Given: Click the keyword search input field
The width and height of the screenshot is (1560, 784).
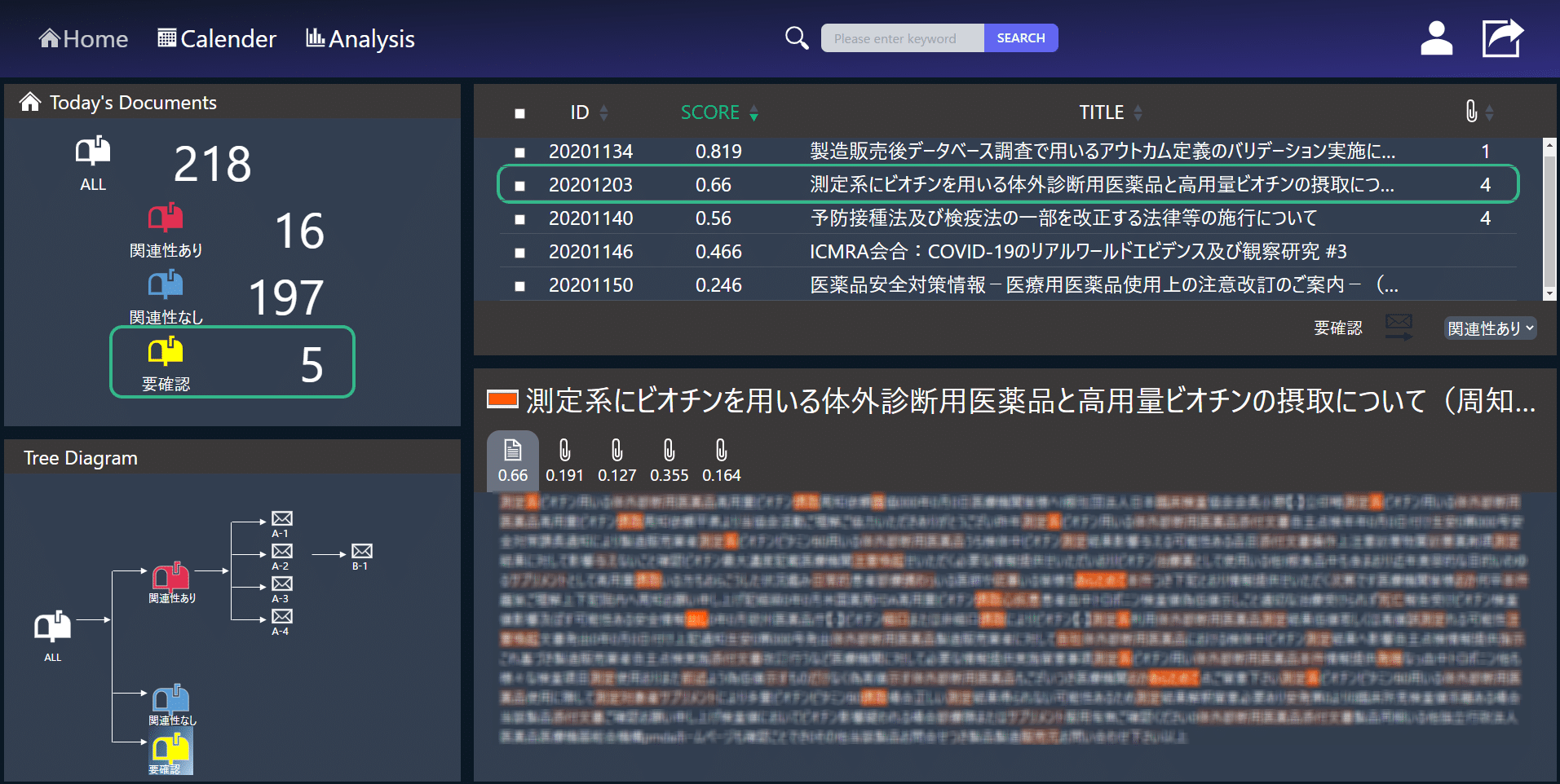Looking at the screenshot, I should click(x=903, y=38).
